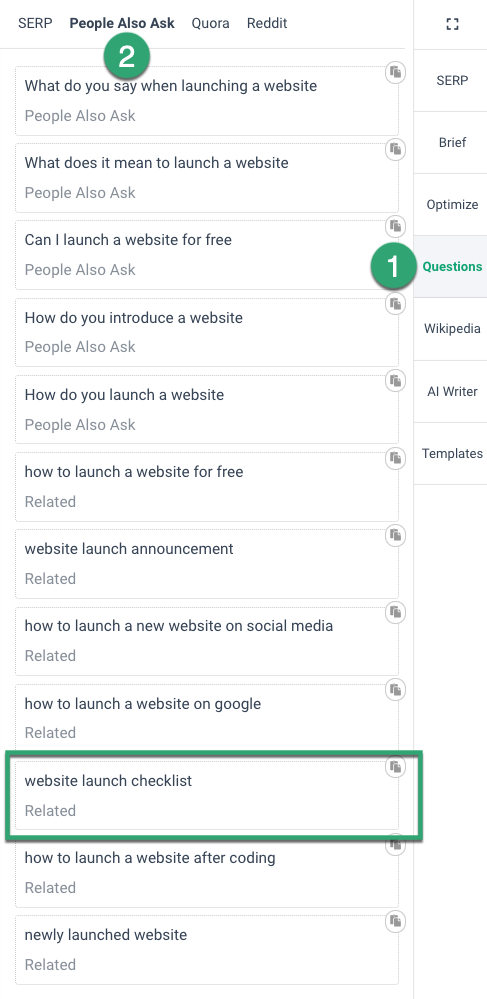Copy 'how to launch a website on google'
This screenshot has width=487, height=999.
click(395, 690)
